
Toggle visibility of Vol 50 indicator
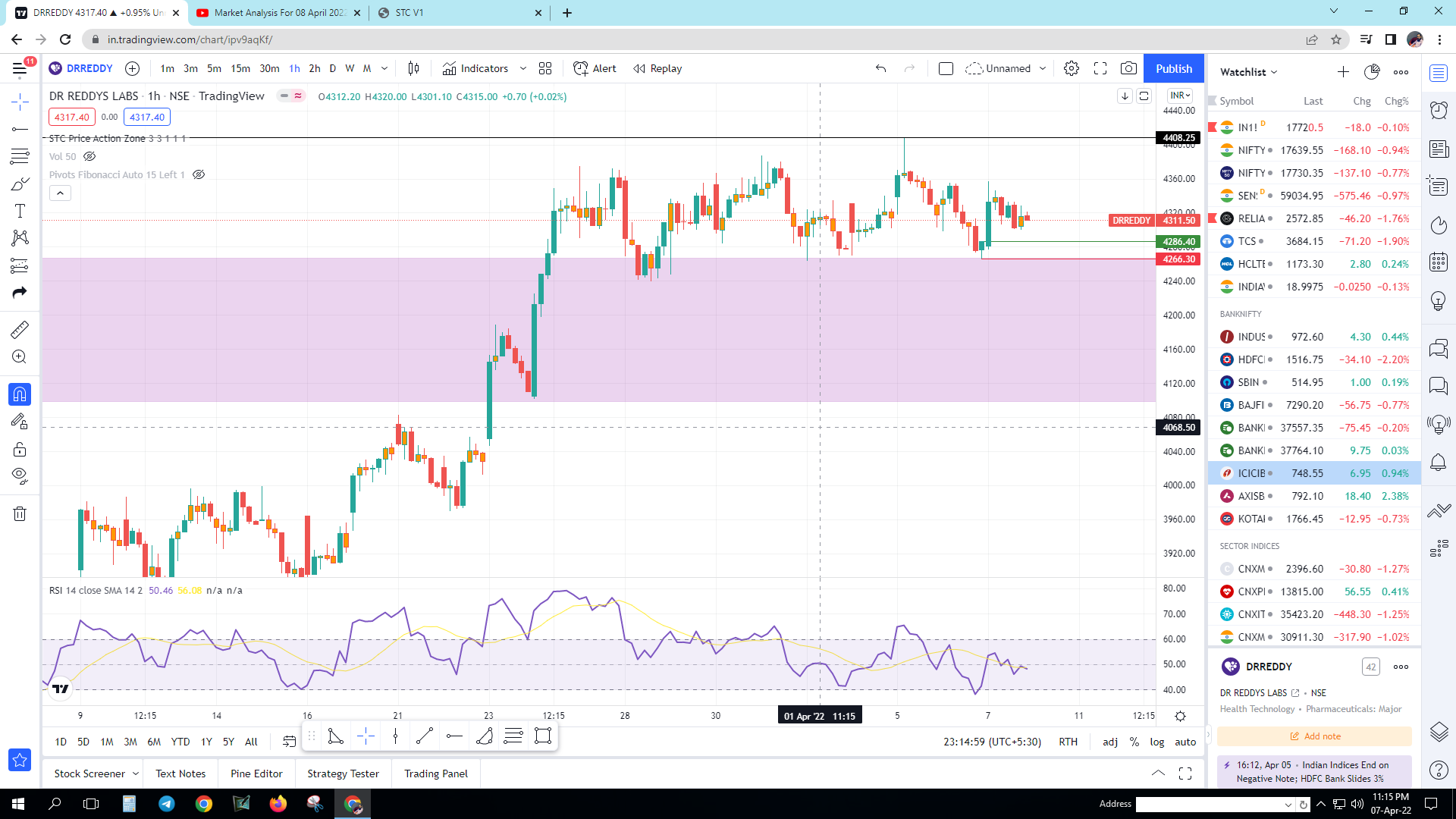89,156
